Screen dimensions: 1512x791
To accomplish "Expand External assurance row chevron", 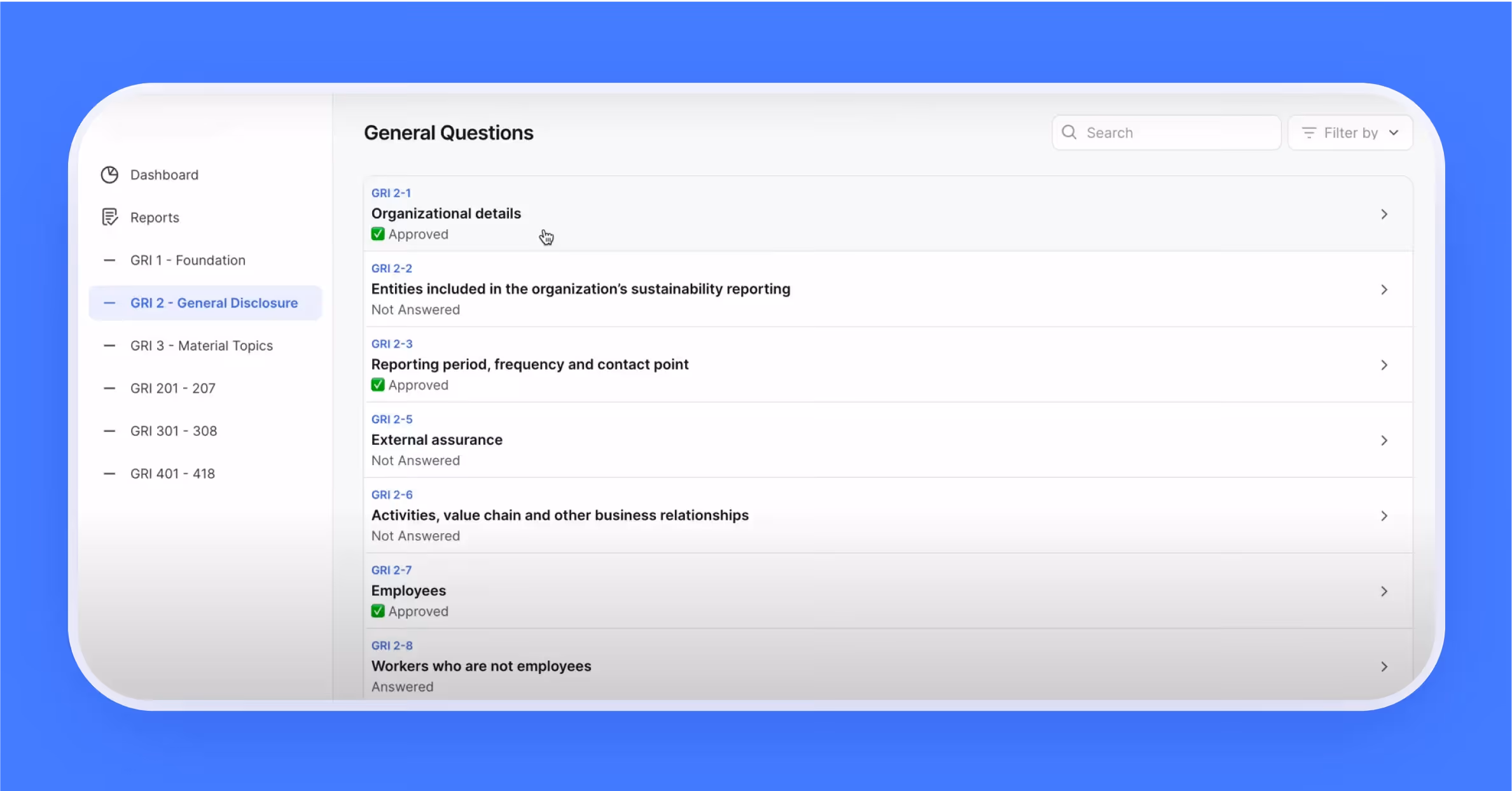I will (x=1384, y=440).
